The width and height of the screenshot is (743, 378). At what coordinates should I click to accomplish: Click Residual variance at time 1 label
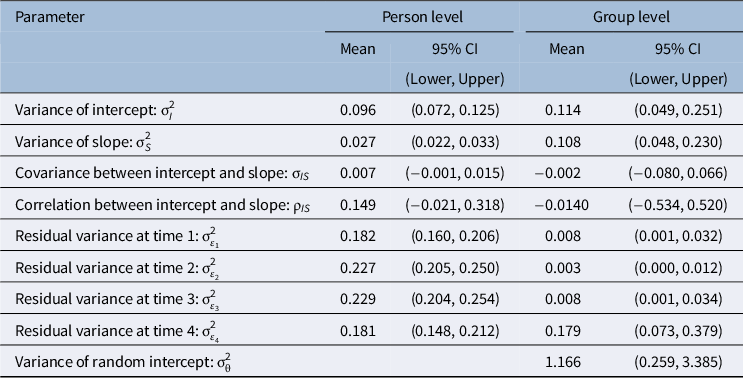coord(117,236)
